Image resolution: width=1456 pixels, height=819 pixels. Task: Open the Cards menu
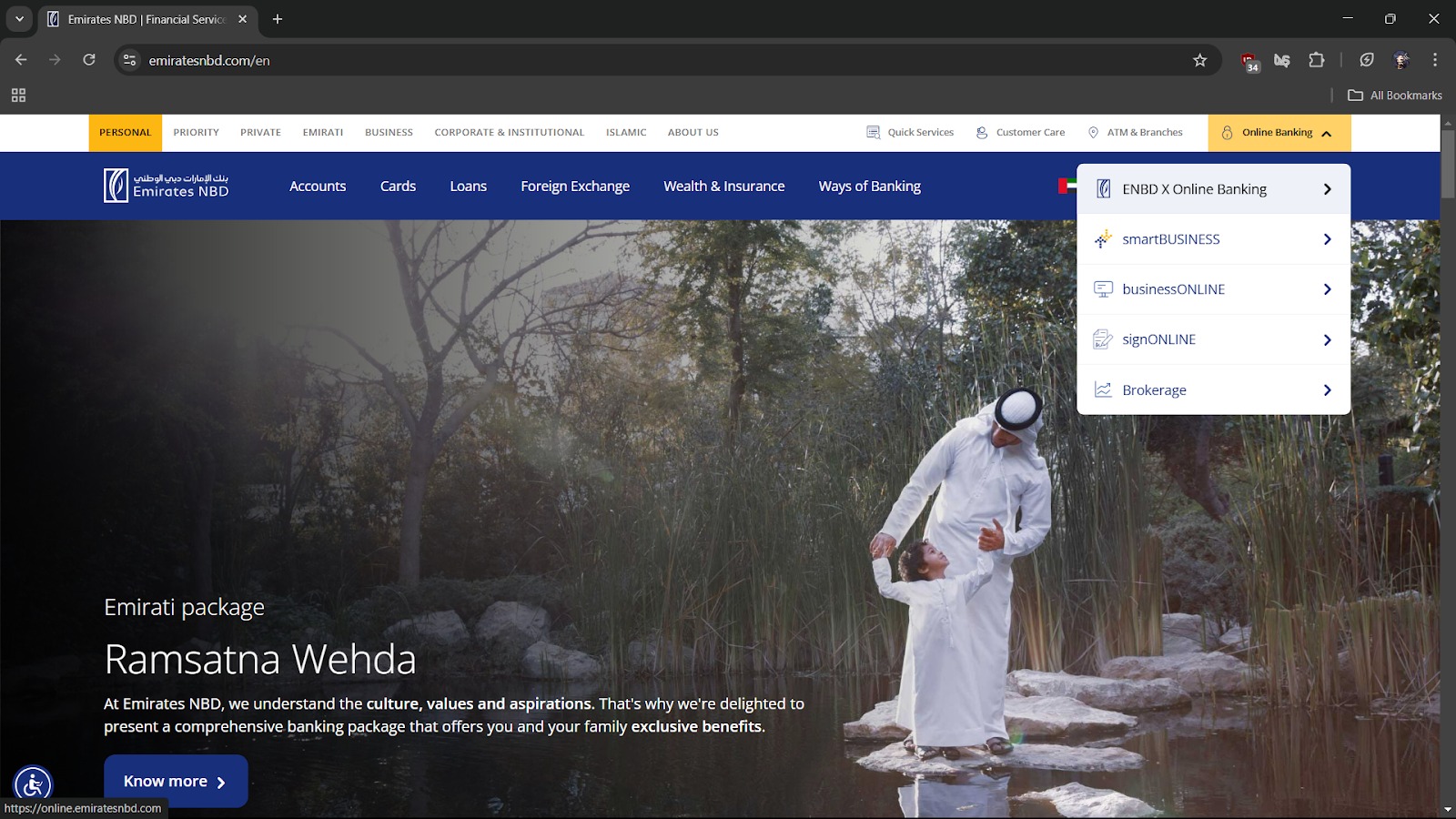click(x=398, y=187)
